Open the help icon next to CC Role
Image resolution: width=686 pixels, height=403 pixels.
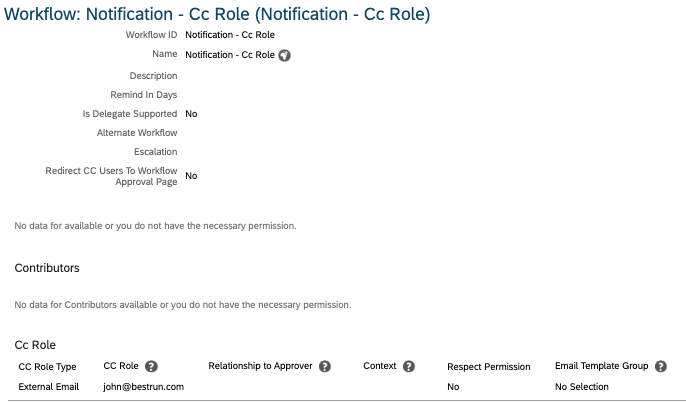tap(151, 366)
